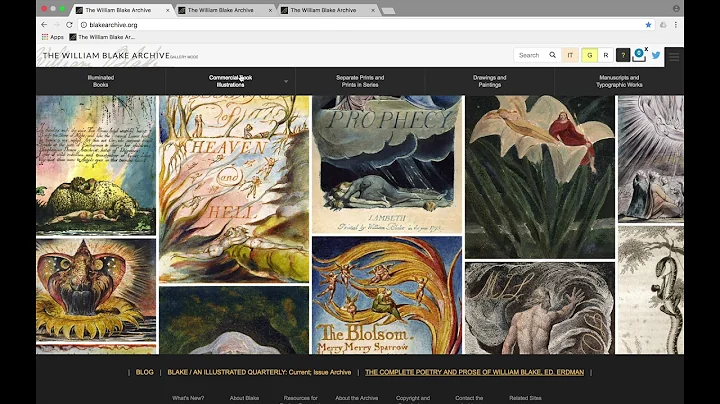The image size is (720, 404).
Task: Open Commercial Book Illustrations menu
Action: click(x=231, y=81)
